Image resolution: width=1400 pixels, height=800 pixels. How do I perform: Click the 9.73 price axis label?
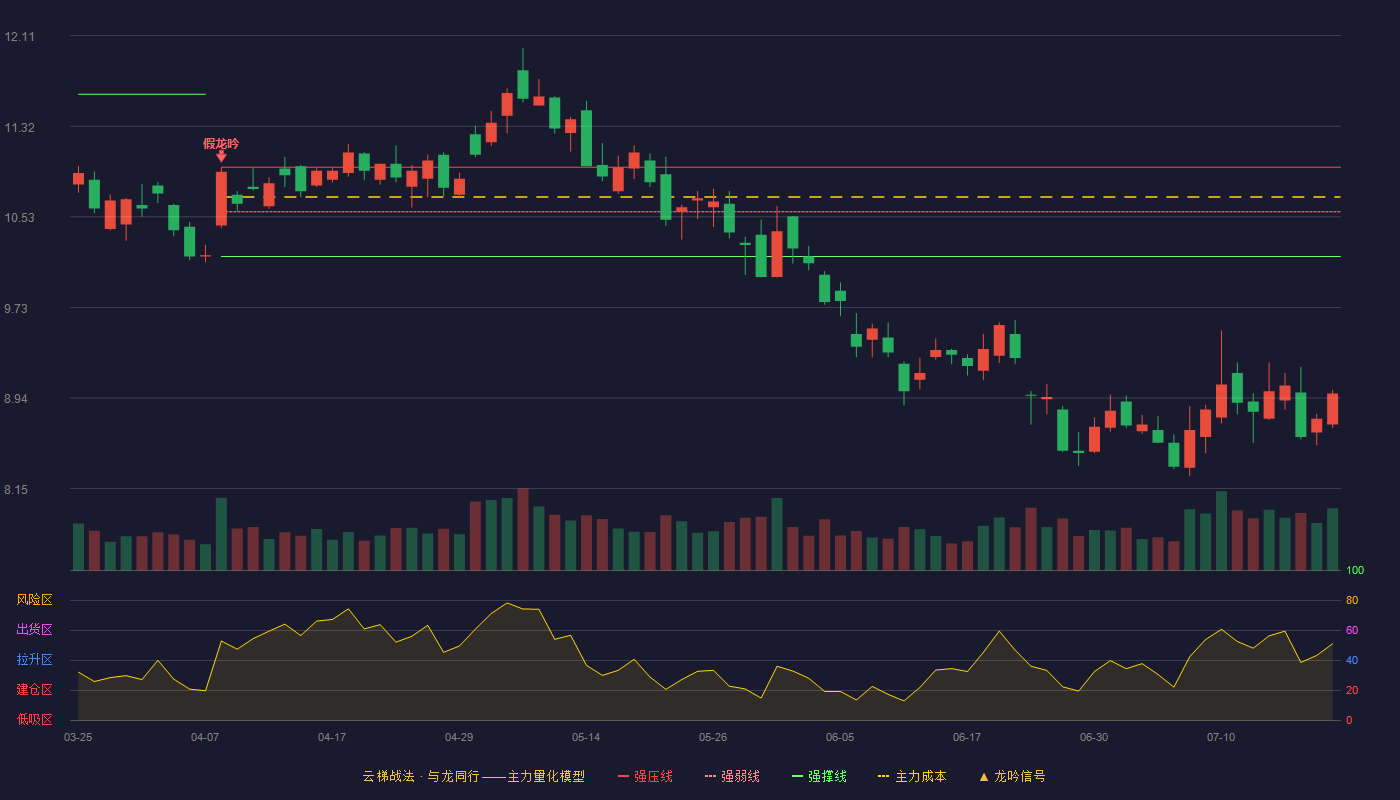coord(16,309)
